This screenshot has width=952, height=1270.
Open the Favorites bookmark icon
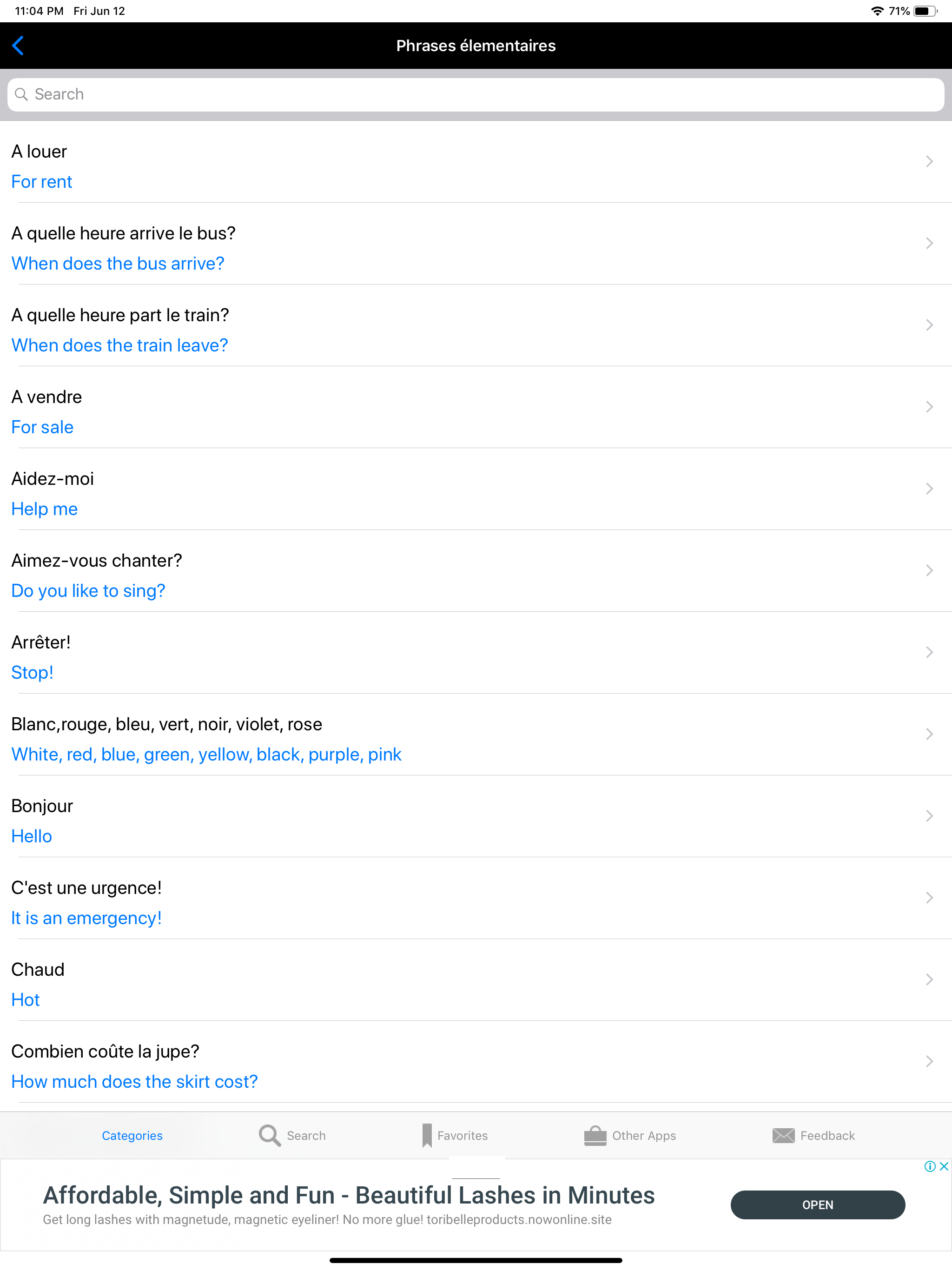[427, 1135]
